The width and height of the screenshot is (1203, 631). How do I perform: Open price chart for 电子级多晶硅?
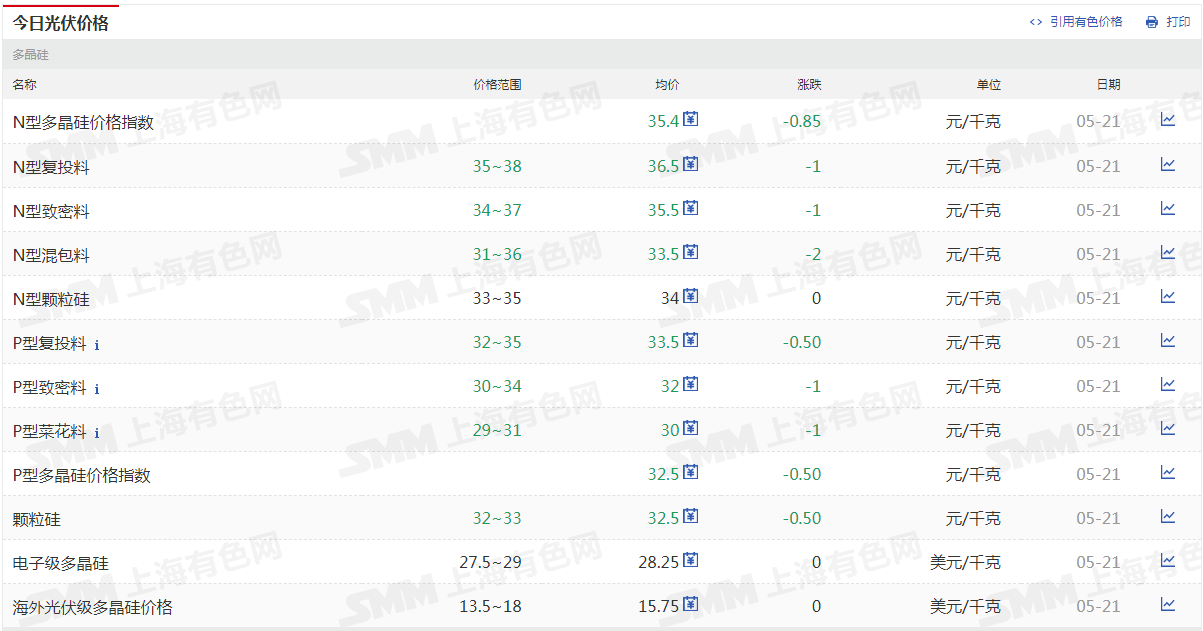[x=1168, y=560]
